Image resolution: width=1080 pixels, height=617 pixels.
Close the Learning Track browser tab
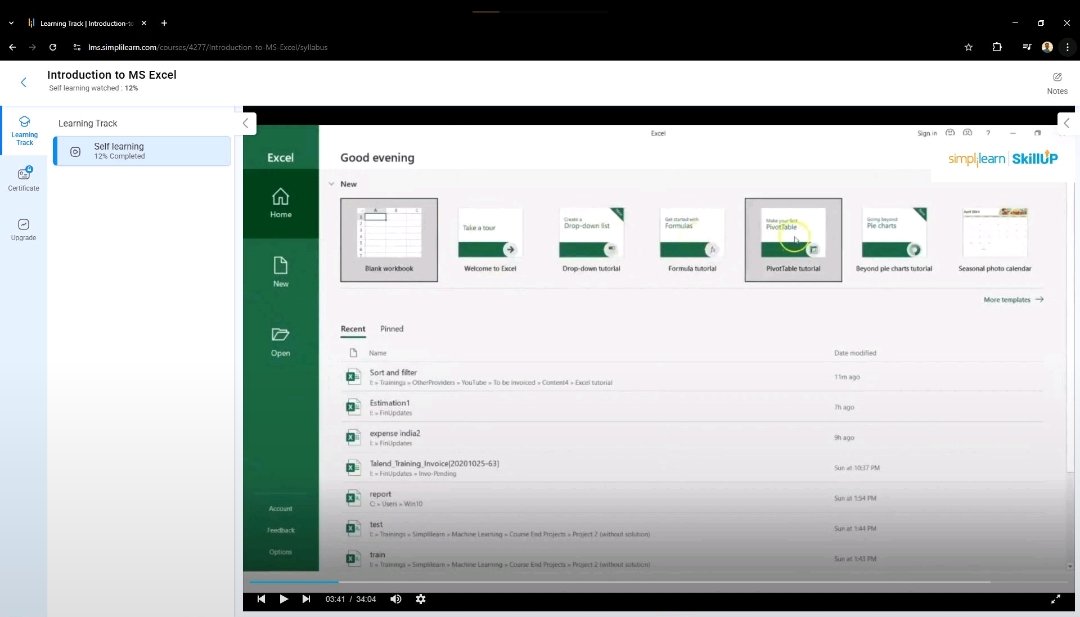click(x=143, y=23)
